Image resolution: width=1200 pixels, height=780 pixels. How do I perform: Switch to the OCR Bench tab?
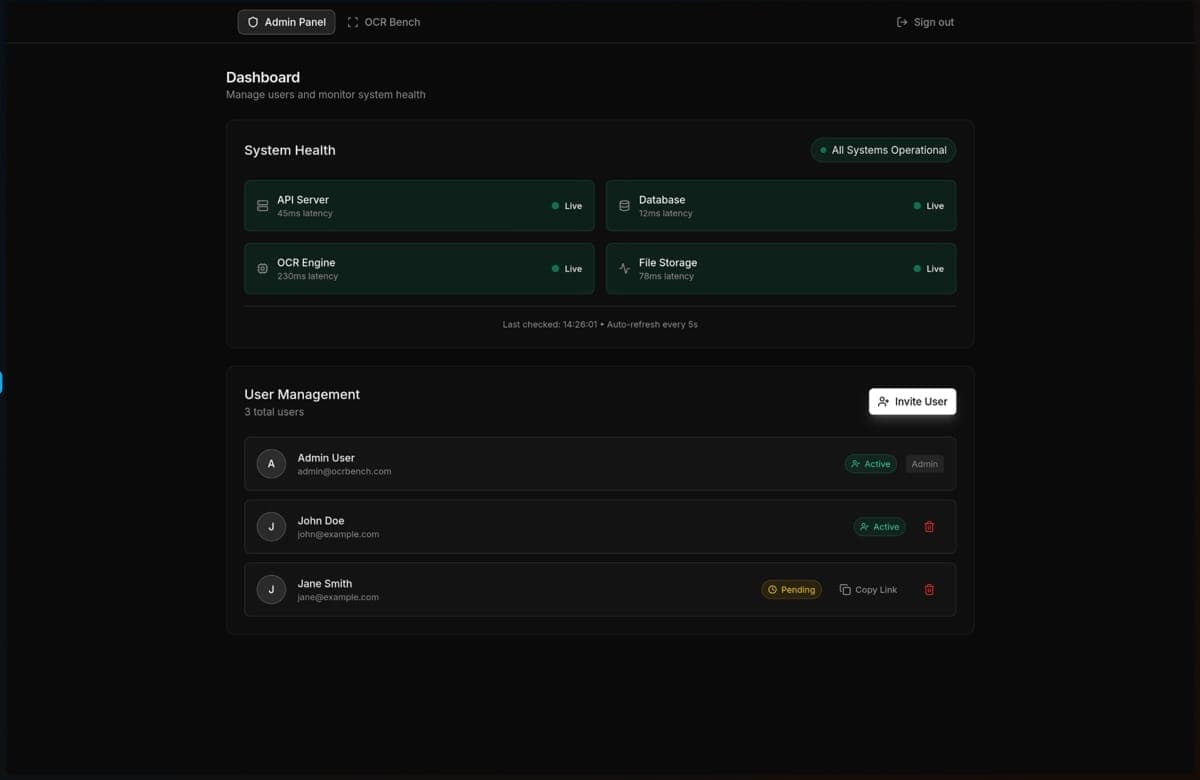[x=384, y=22]
